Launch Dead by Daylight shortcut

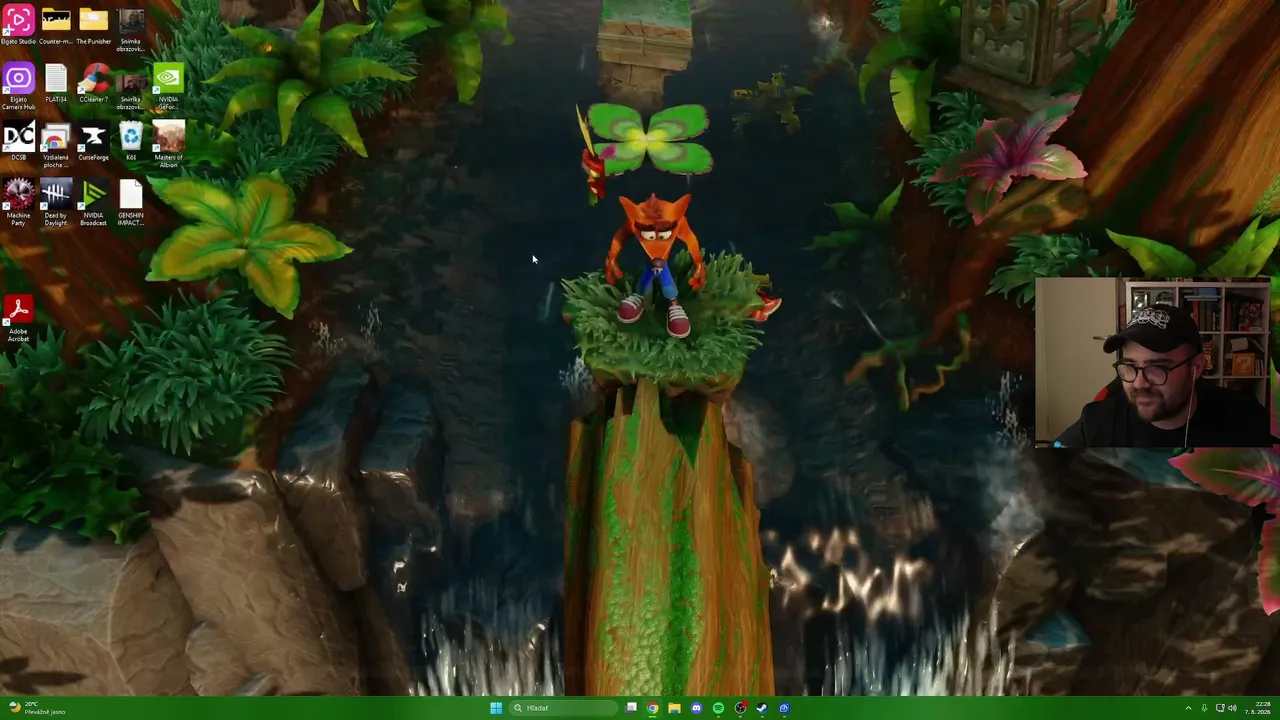56,203
